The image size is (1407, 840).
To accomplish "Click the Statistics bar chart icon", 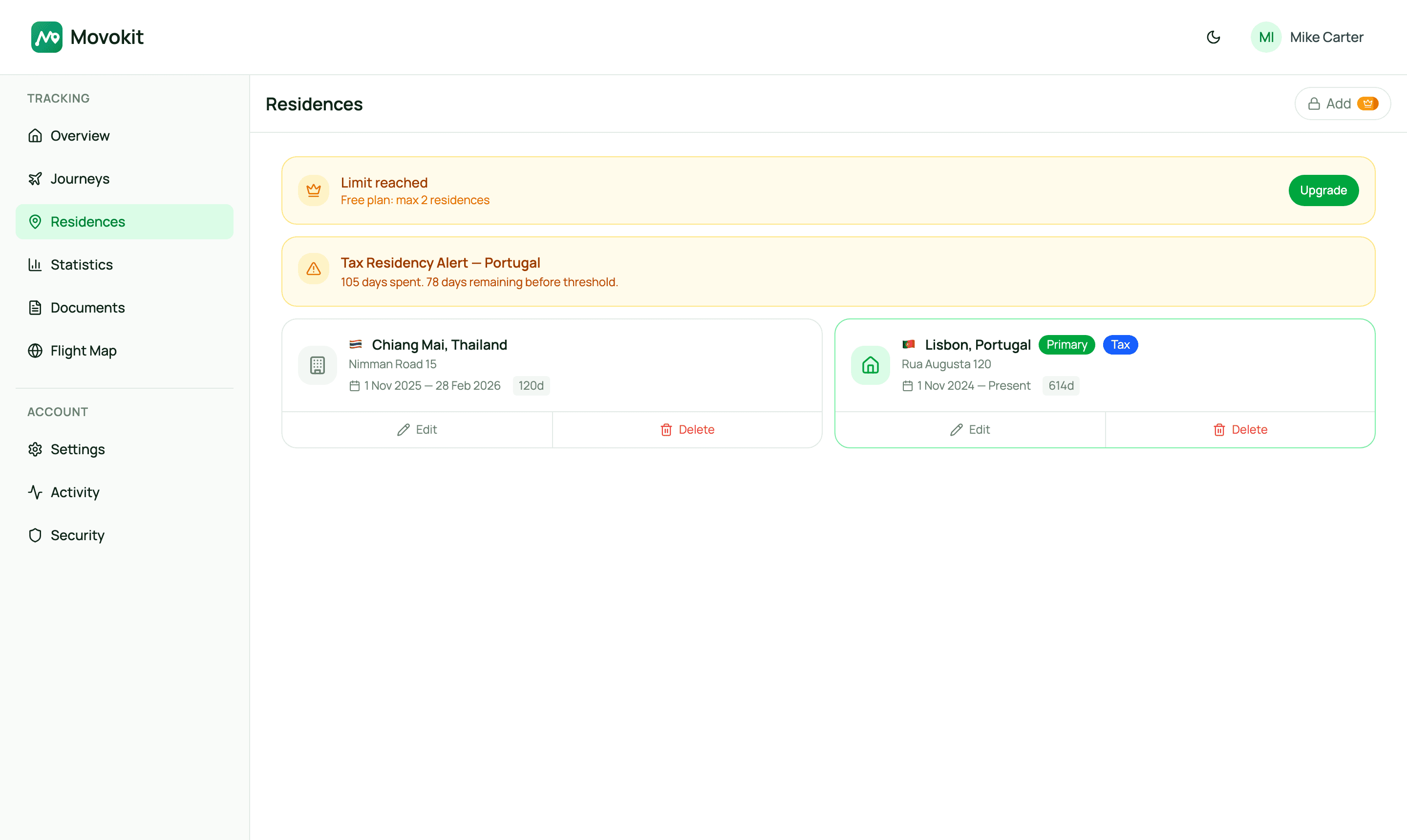I will (35, 264).
